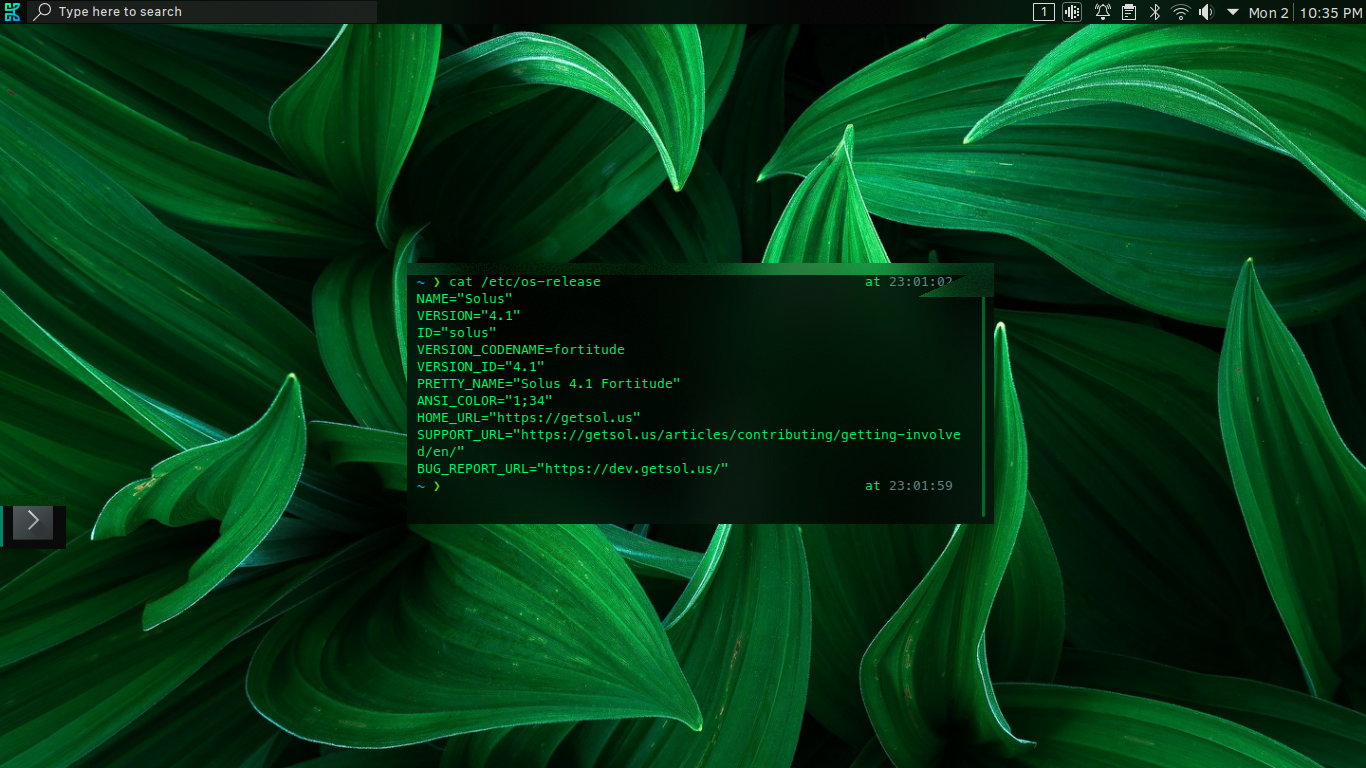Click the PRETTY_NAME="Solus 4.1 Fortitude" line
The height and width of the screenshot is (768, 1366).
pyautogui.click(x=548, y=384)
